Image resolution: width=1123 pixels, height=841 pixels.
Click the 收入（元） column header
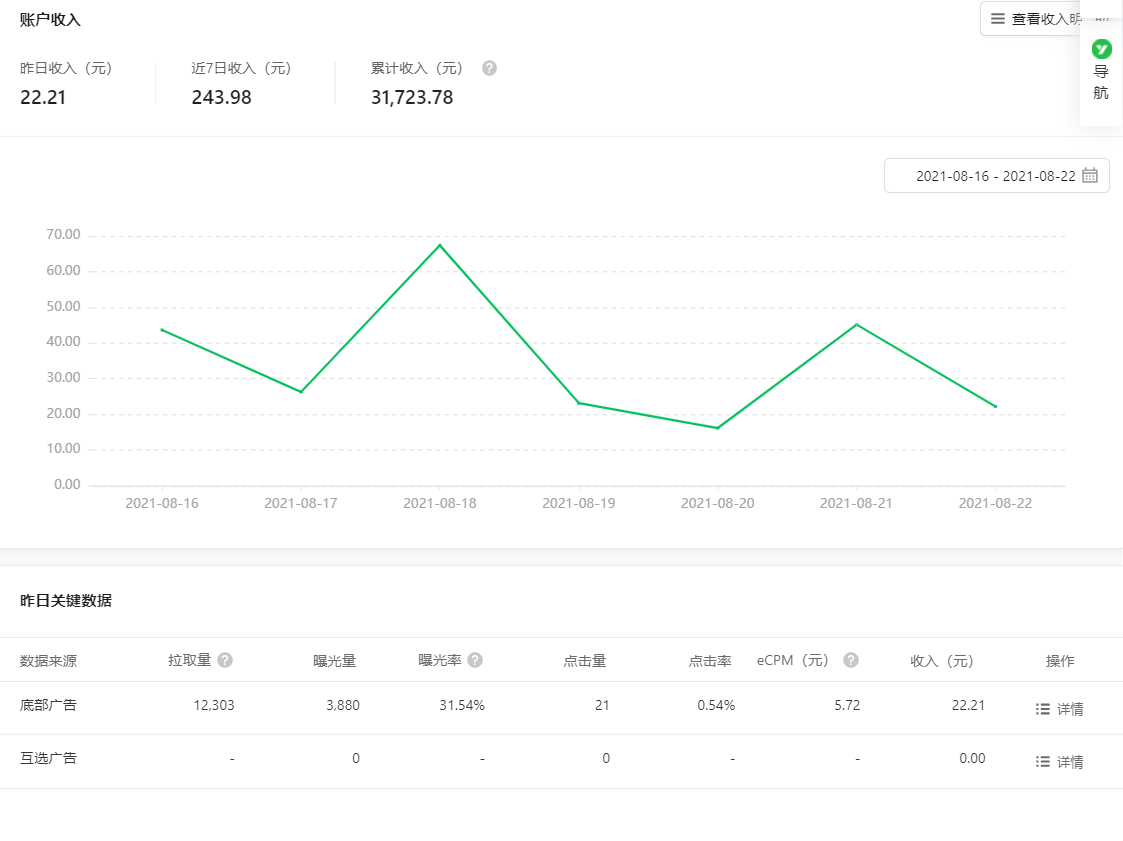pos(941,661)
